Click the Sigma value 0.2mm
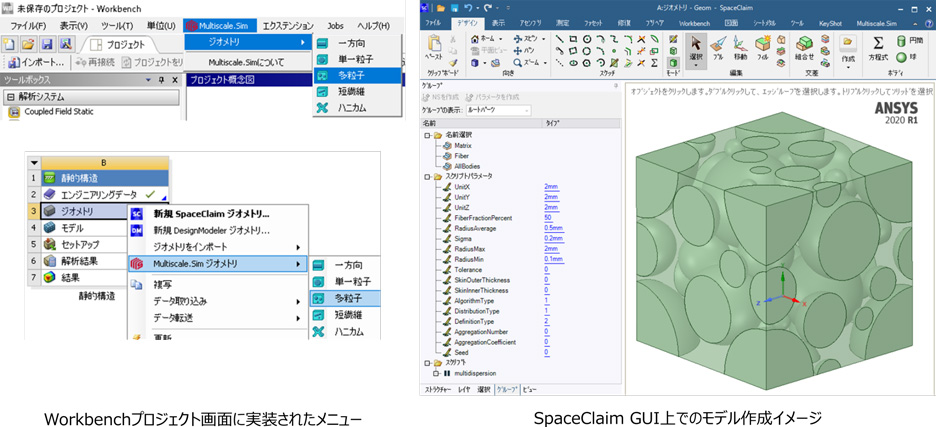Screen dimensions: 936x427 coord(553,238)
